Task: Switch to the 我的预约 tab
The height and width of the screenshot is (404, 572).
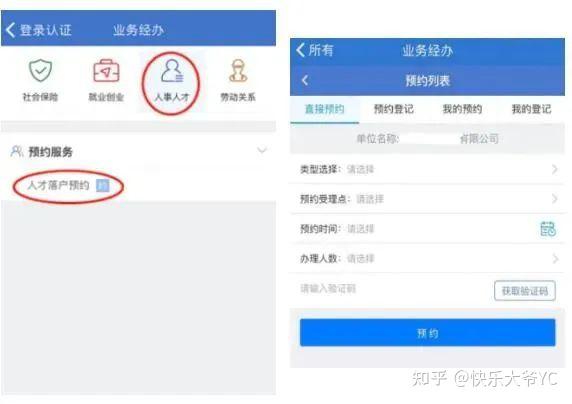Action: [462, 109]
